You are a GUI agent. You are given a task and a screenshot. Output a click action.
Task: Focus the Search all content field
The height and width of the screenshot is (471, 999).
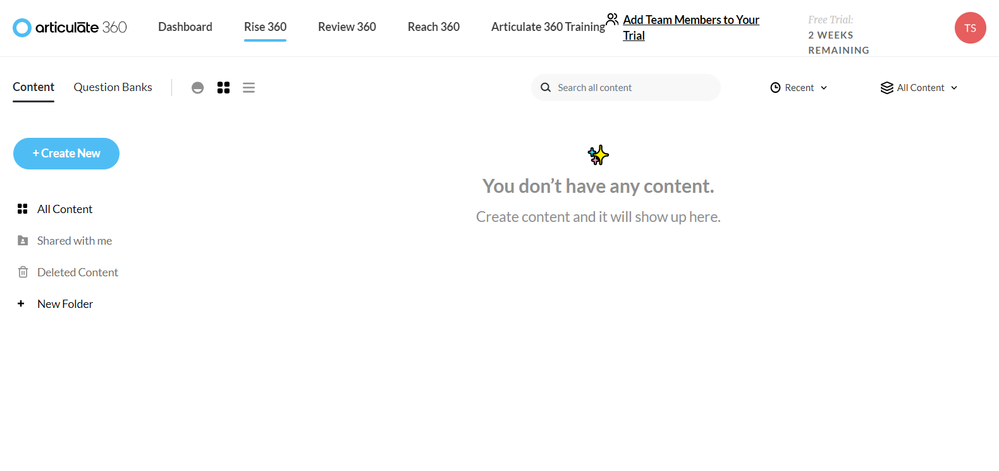626,87
